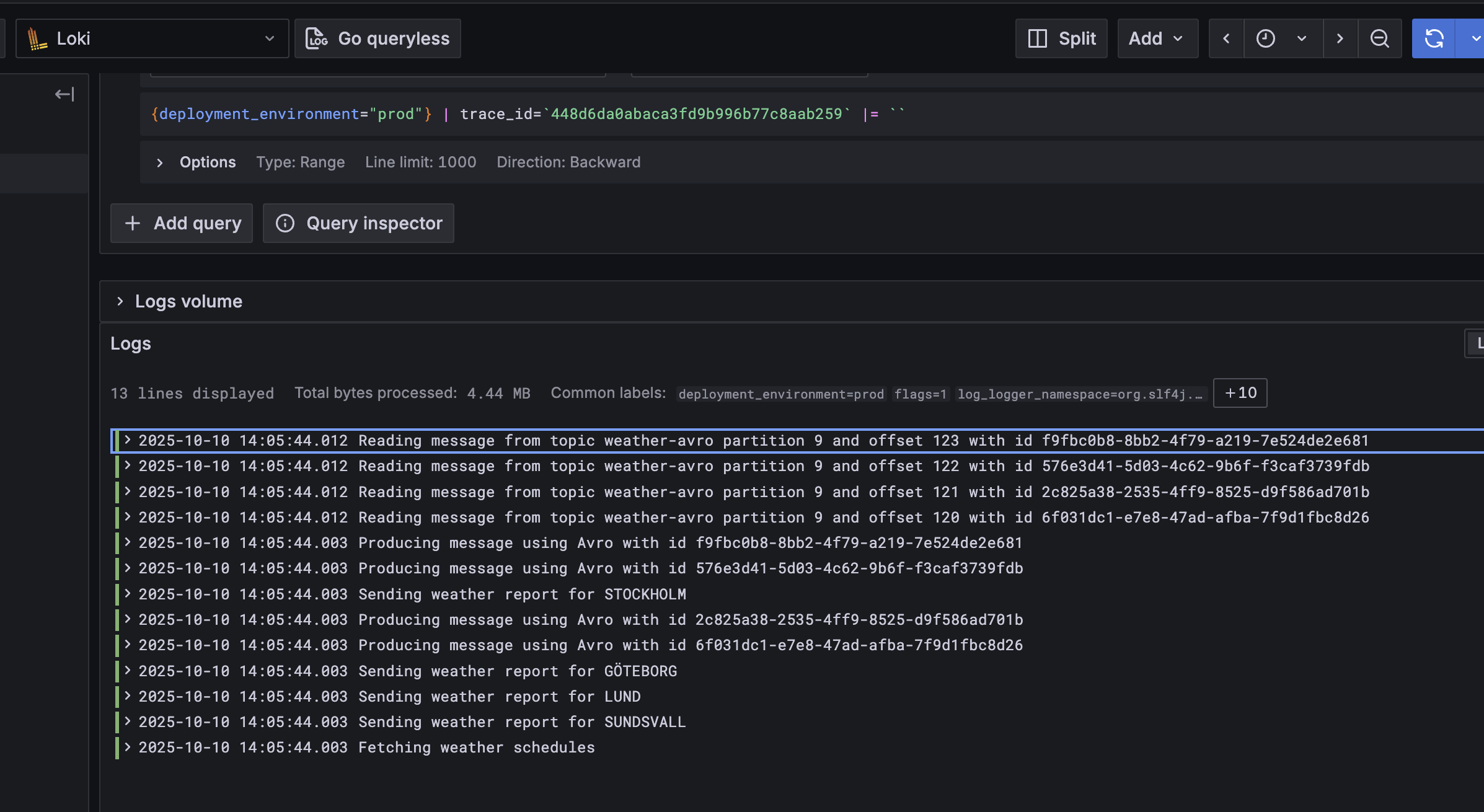Click into the LogQL query editor field
Image resolution: width=1484 pixels, height=812 pixels.
(1116, 114)
